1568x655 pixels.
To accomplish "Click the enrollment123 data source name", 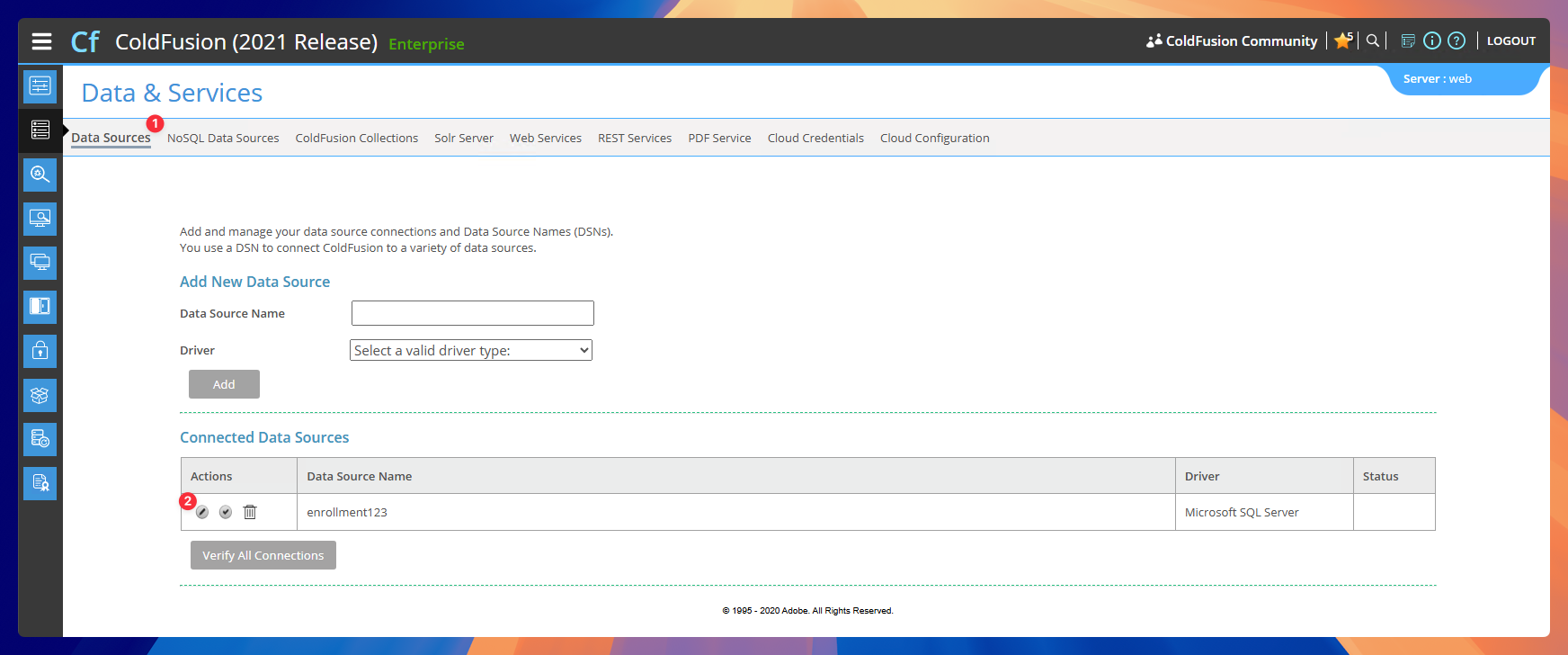I will click(x=347, y=512).
